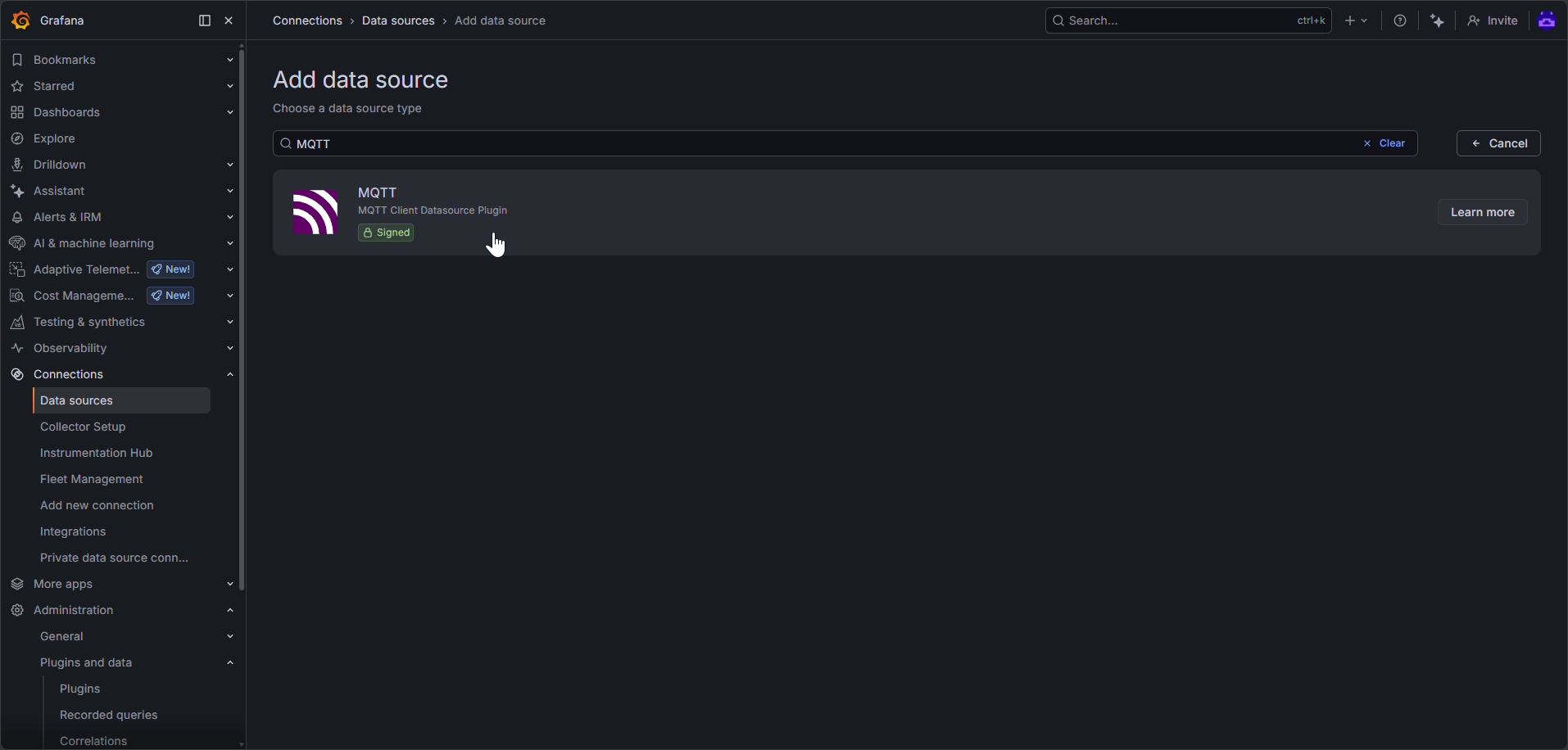Go to Connections breadcrumb link

pyautogui.click(x=307, y=20)
